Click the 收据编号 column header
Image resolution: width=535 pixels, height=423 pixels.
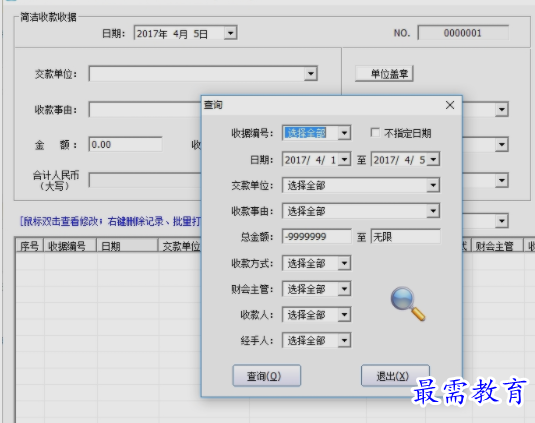(x=70, y=246)
